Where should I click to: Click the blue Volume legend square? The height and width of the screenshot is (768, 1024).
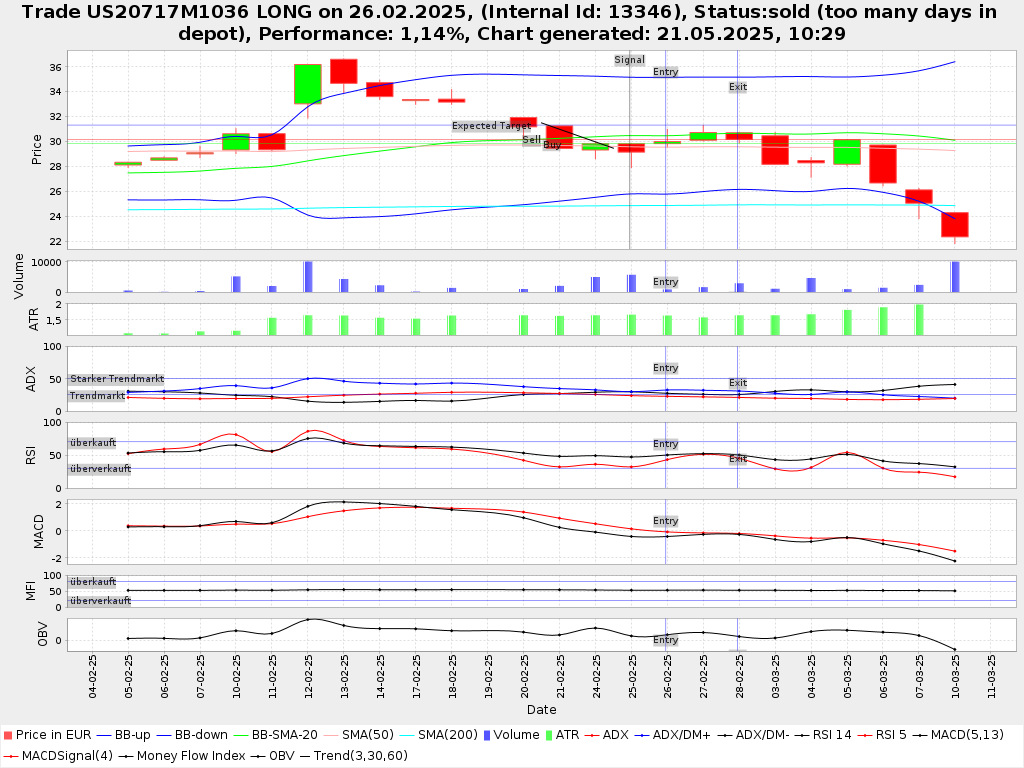(x=486, y=735)
